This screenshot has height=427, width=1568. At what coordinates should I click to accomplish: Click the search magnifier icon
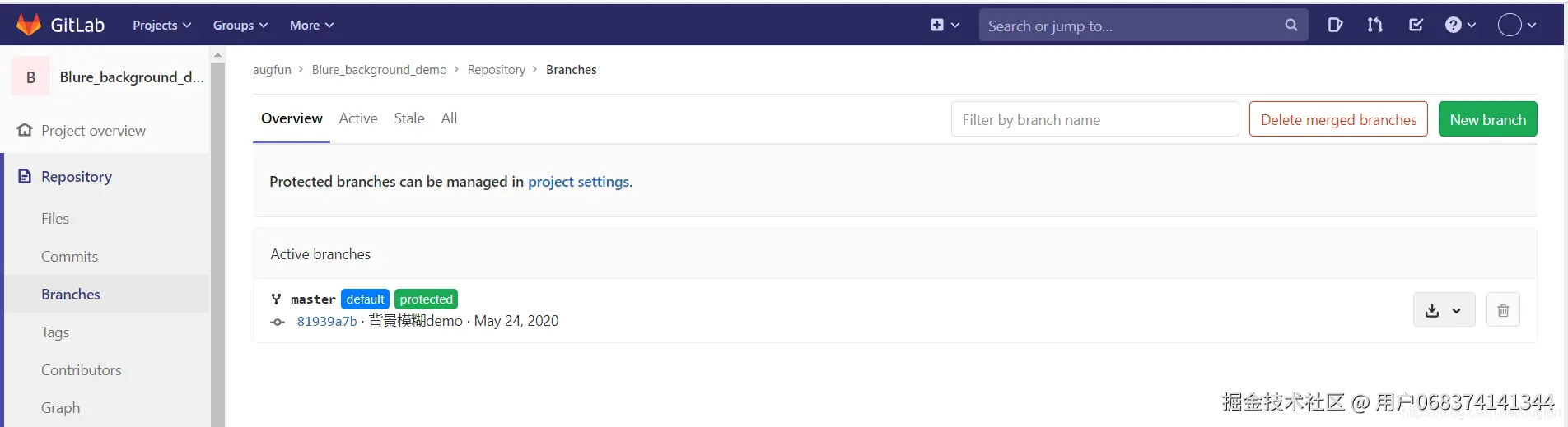click(1290, 26)
